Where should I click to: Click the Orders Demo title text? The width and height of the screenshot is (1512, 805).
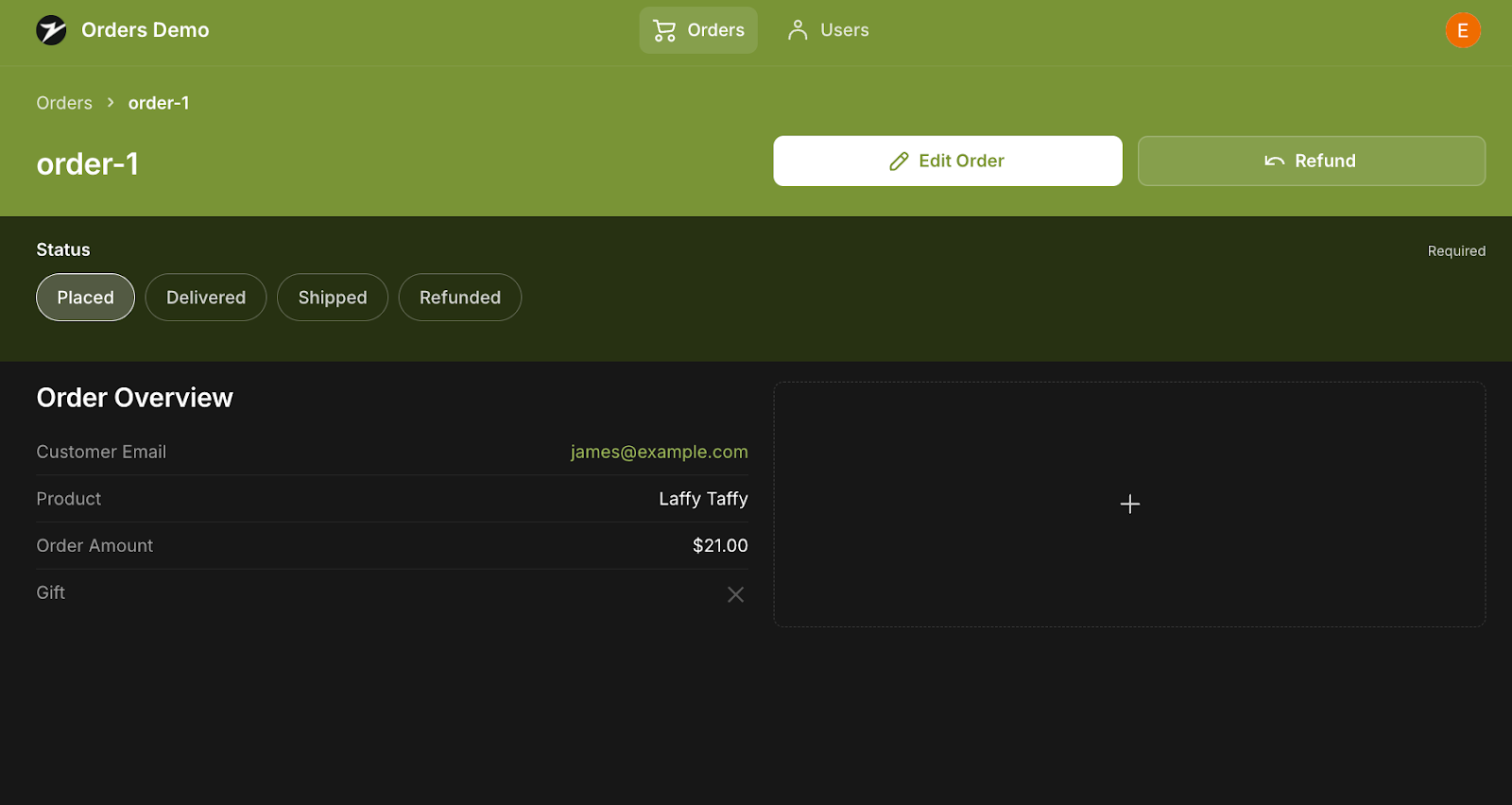tap(146, 30)
